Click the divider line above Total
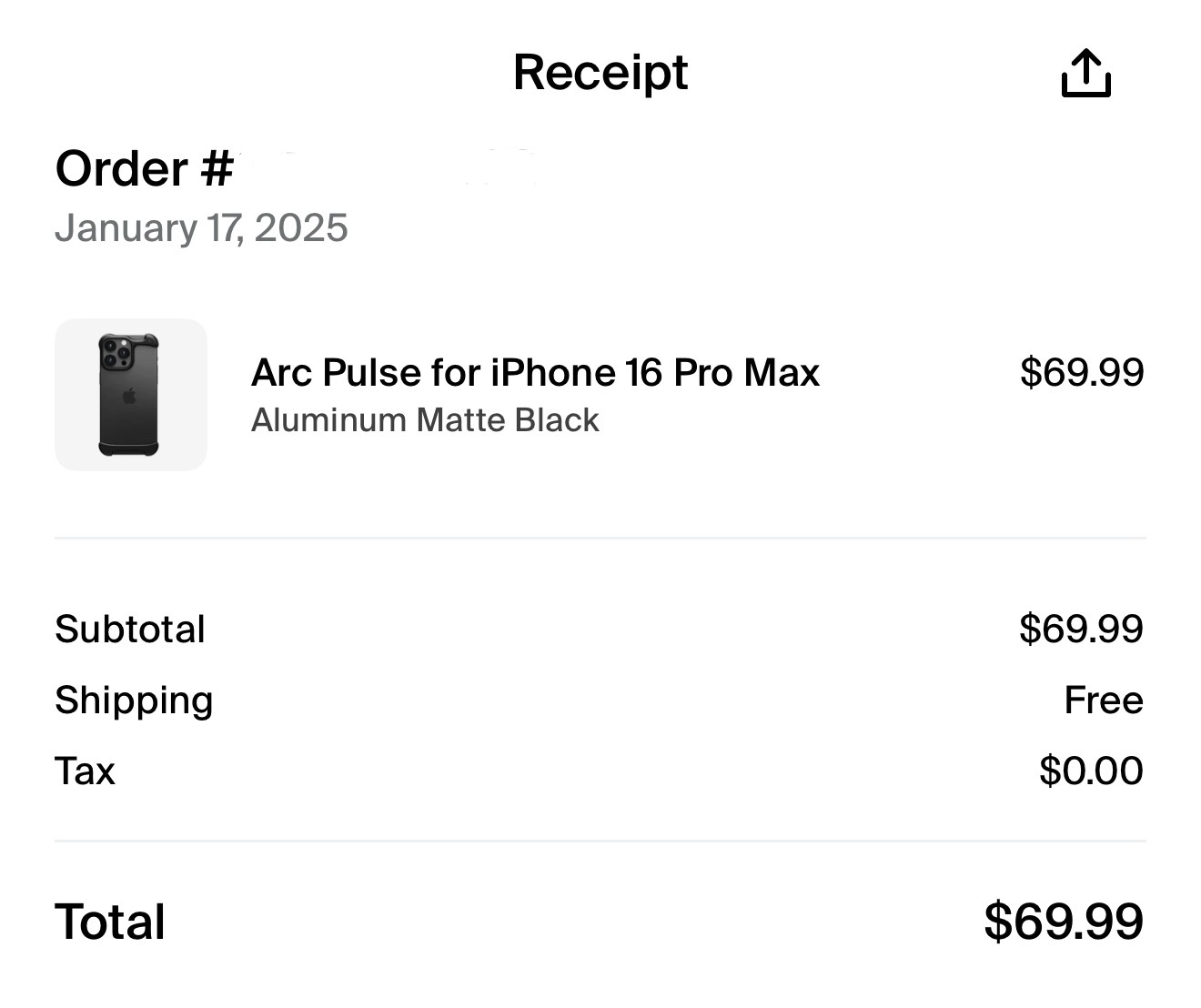 point(600,842)
